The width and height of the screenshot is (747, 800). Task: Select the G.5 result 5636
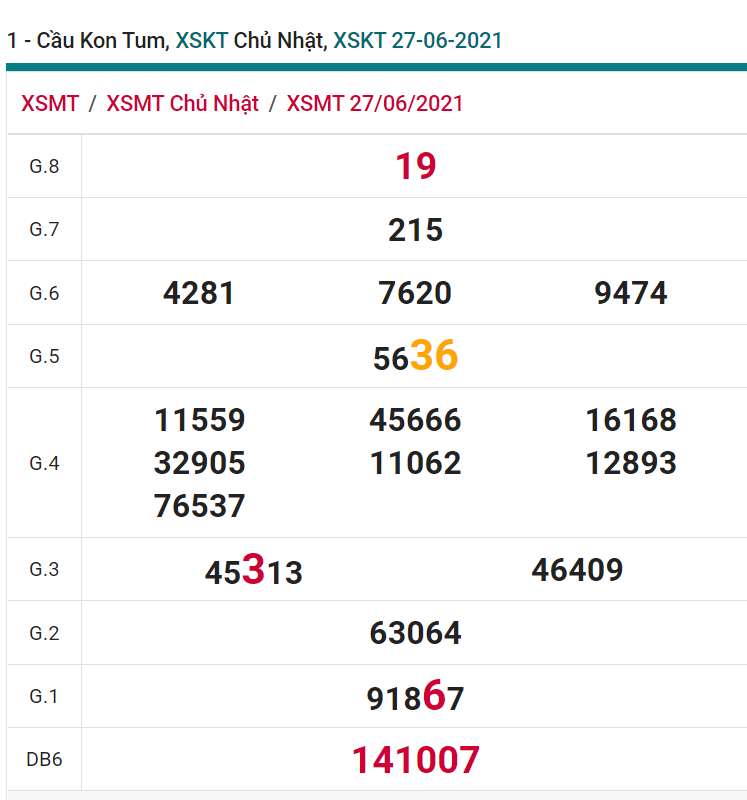pyautogui.click(x=415, y=357)
